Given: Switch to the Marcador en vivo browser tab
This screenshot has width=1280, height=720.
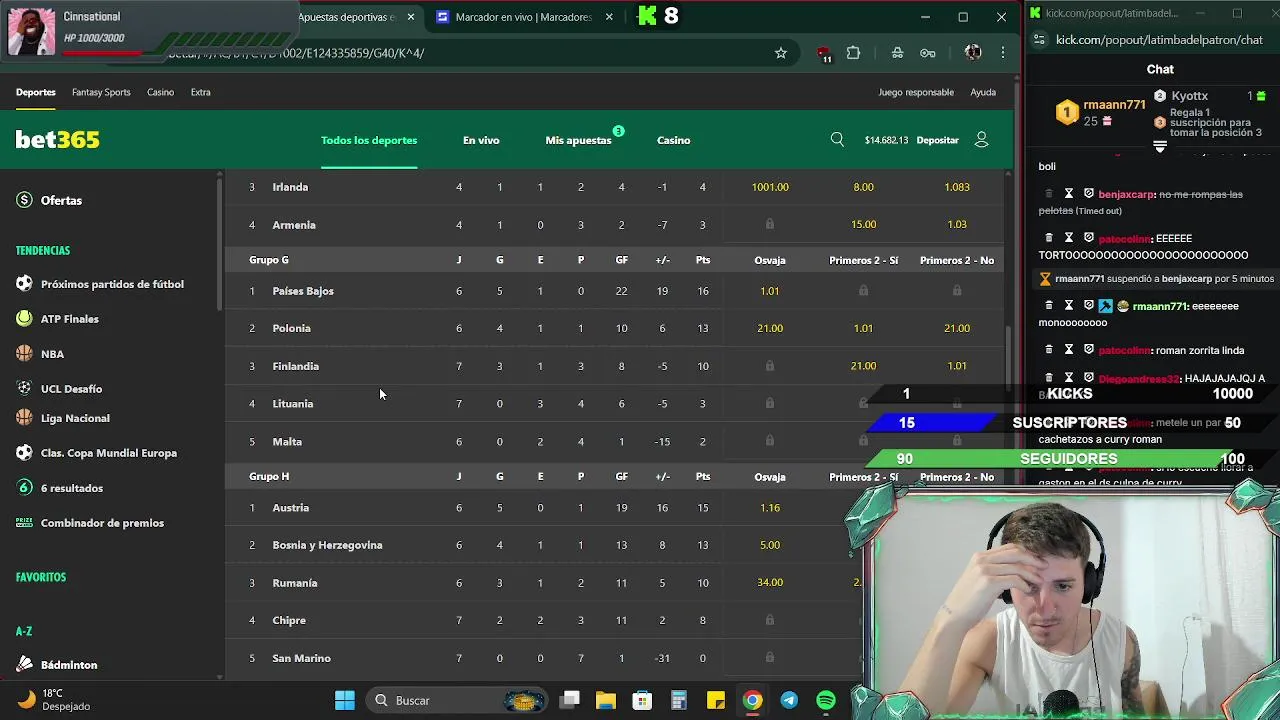Looking at the screenshot, I should (x=523, y=17).
